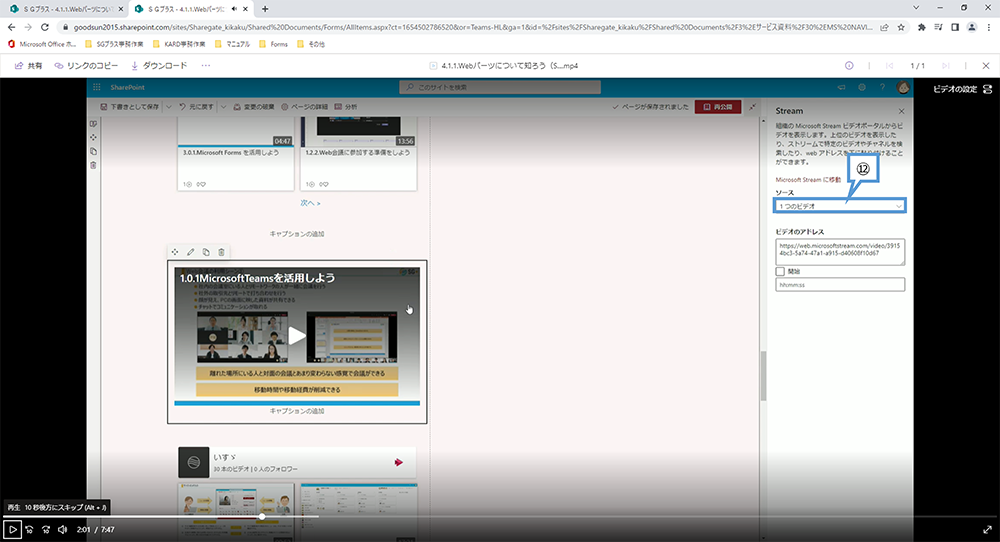Click the delete section icon in left rail
The width and height of the screenshot is (1000, 542).
93,165
